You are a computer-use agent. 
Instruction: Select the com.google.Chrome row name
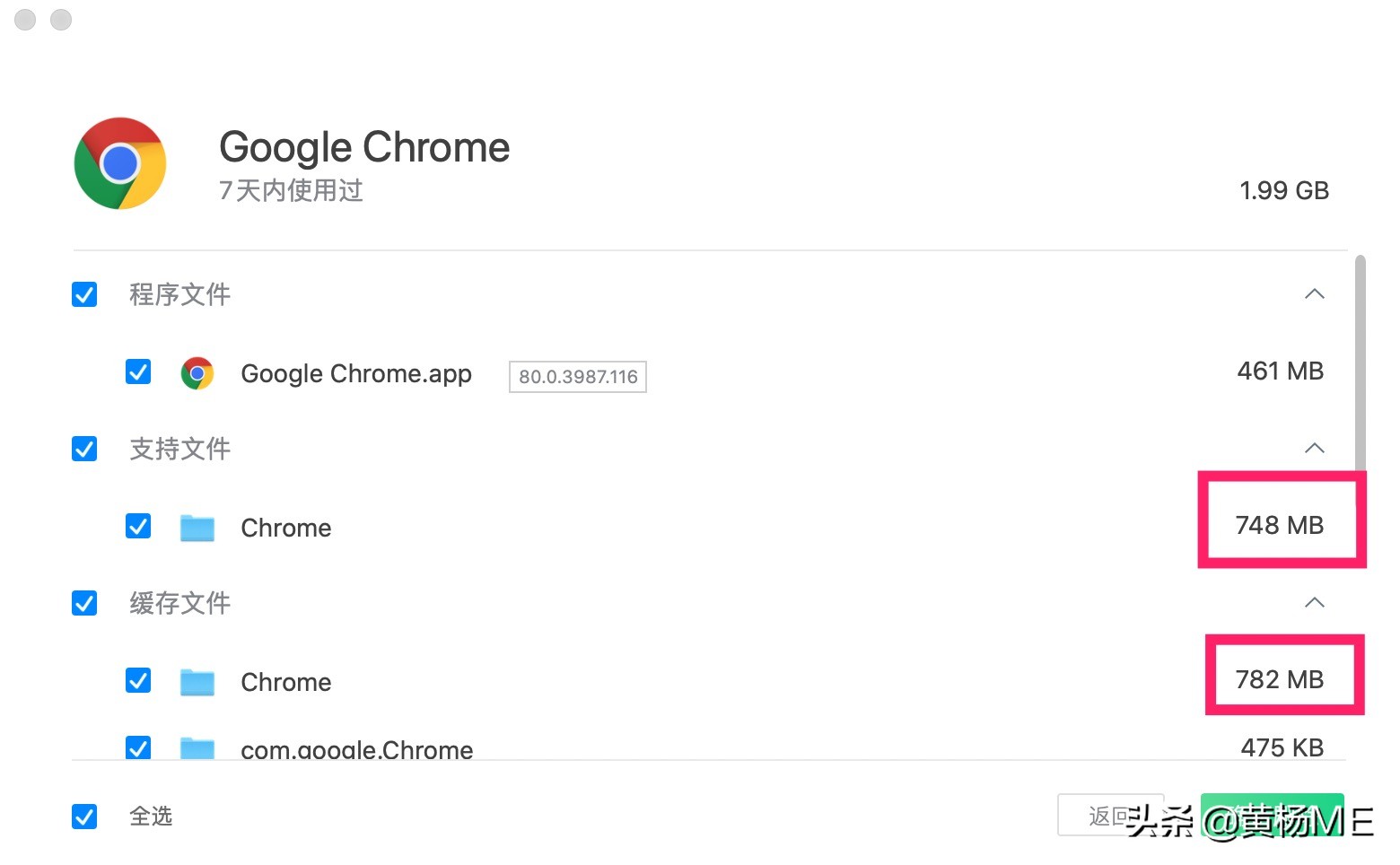pos(356,749)
